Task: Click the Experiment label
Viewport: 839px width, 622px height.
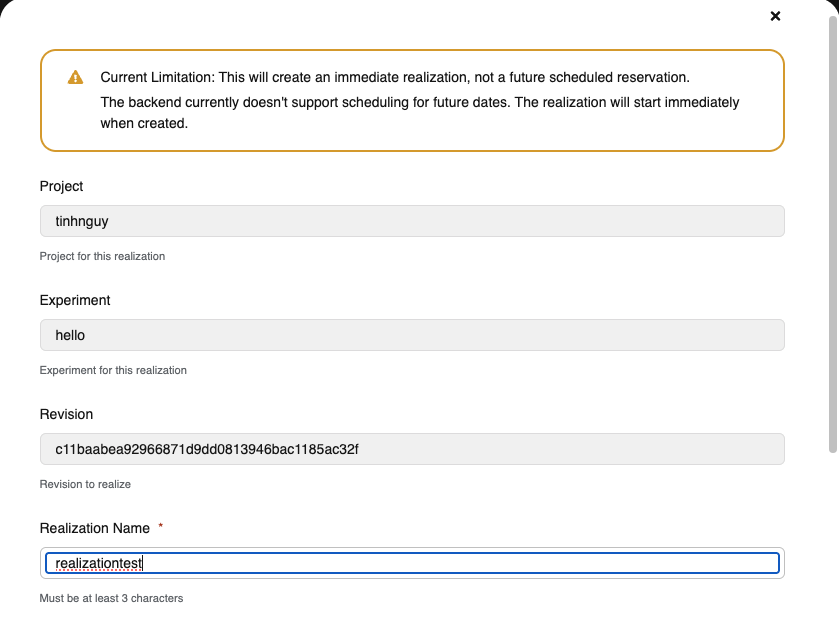Action: pyautogui.click(x=75, y=300)
